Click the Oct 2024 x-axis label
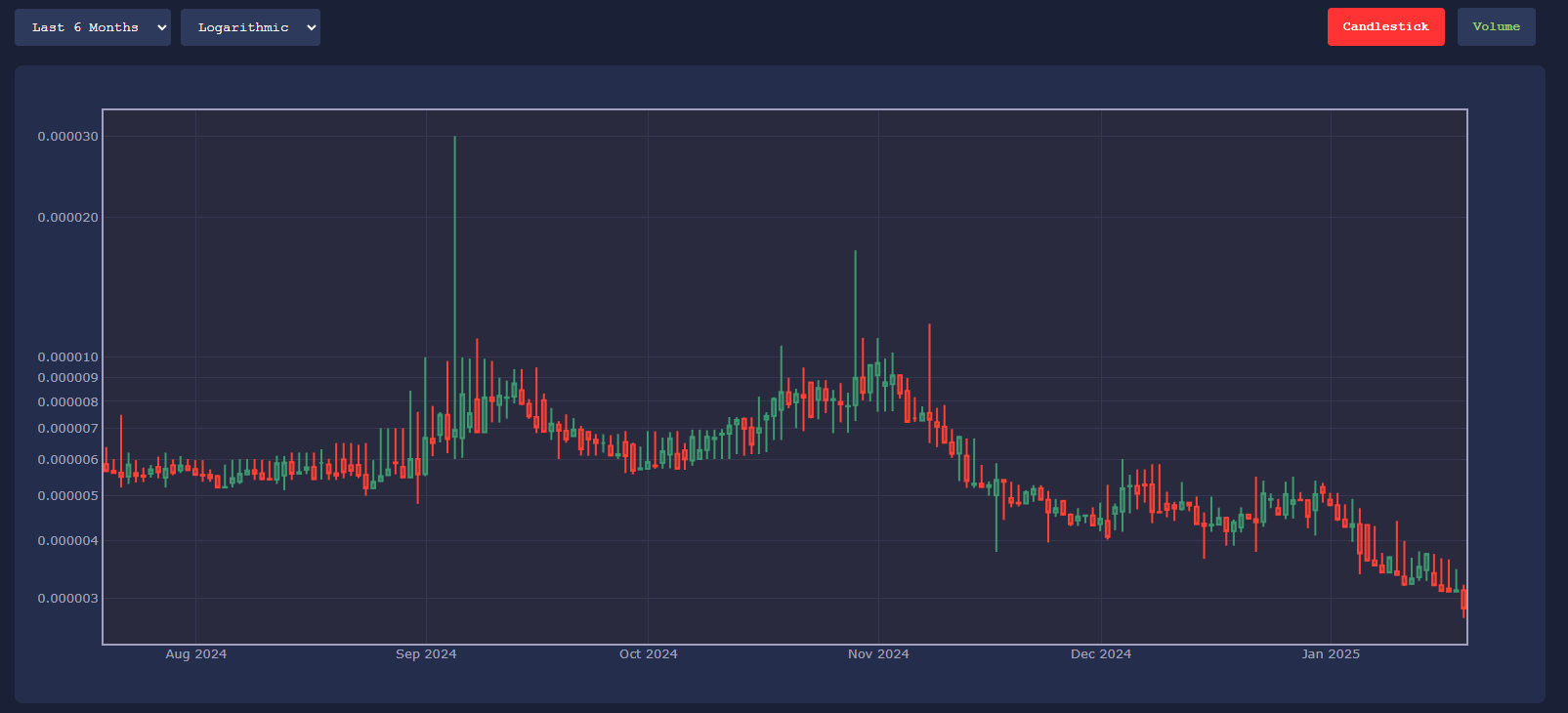The width and height of the screenshot is (1568, 713). click(649, 654)
